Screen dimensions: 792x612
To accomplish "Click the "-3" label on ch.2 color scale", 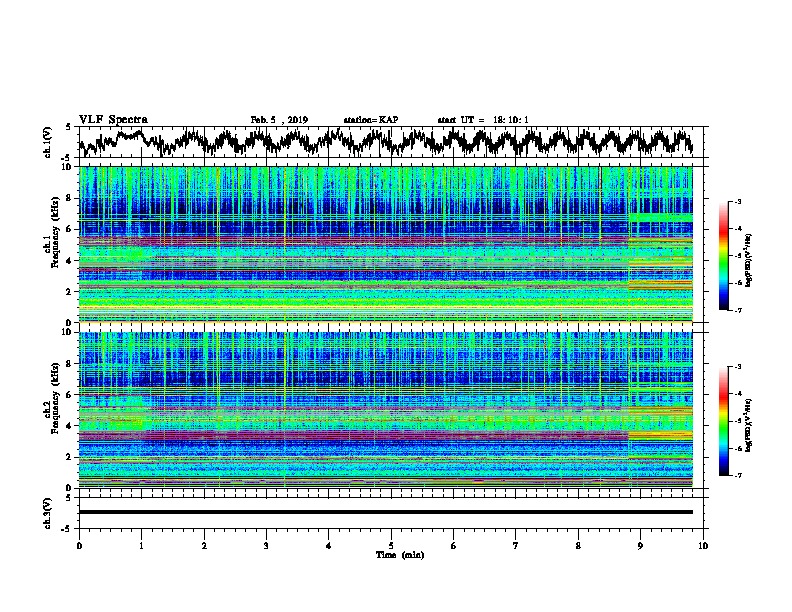I will [x=738, y=367].
